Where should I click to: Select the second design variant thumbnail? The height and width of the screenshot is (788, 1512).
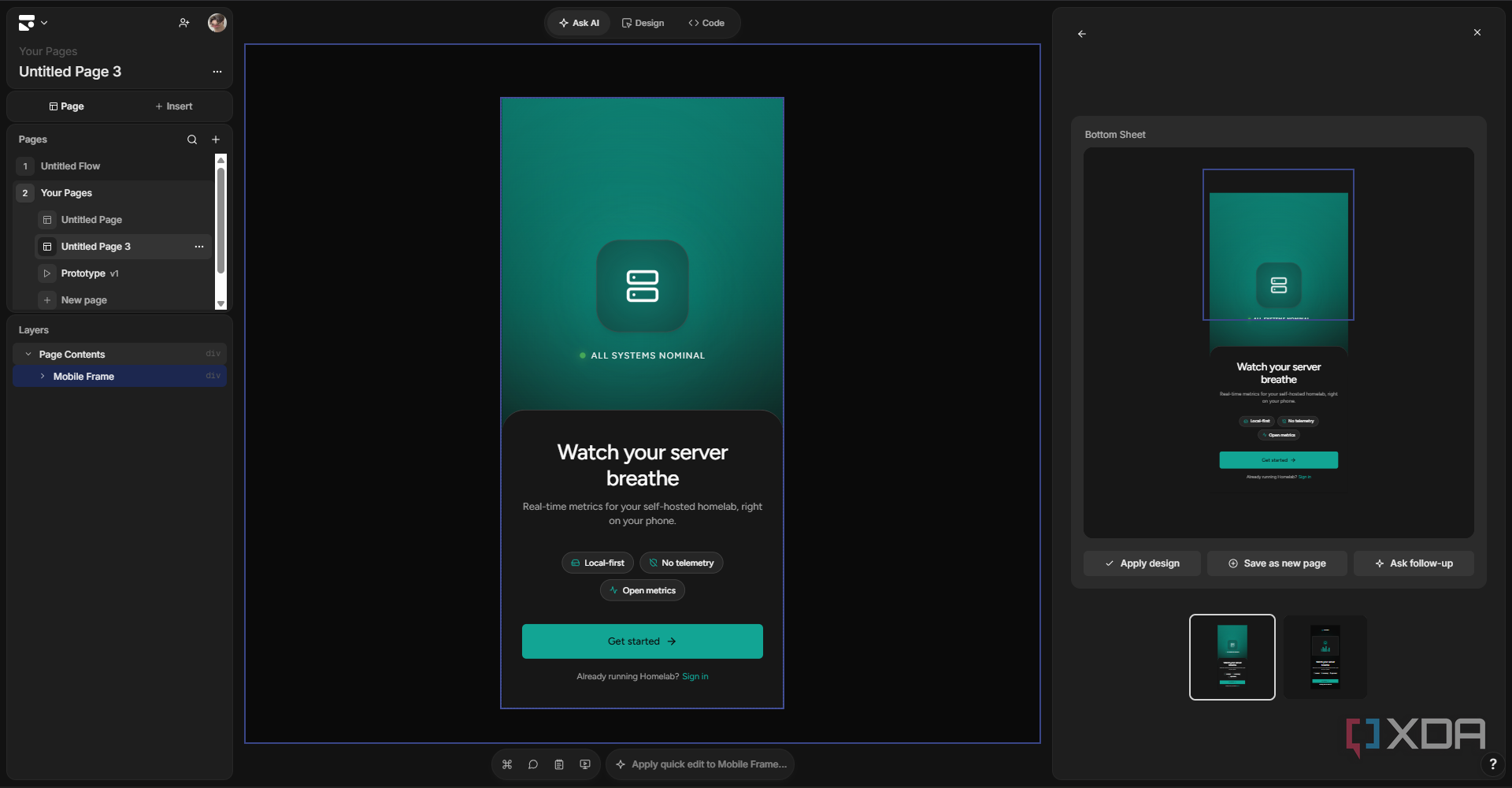click(1325, 657)
